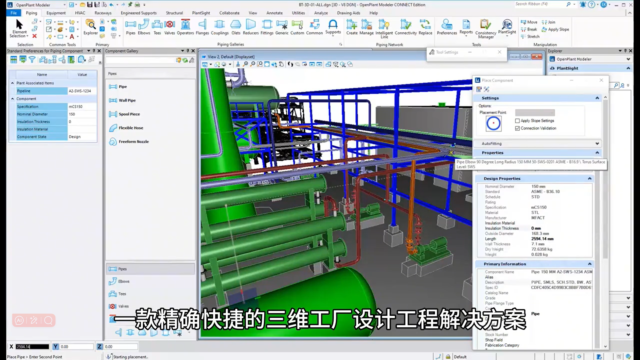The width and height of the screenshot is (640, 360).
Task: Open the Fittings gallery
Action: click(x=267, y=27)
